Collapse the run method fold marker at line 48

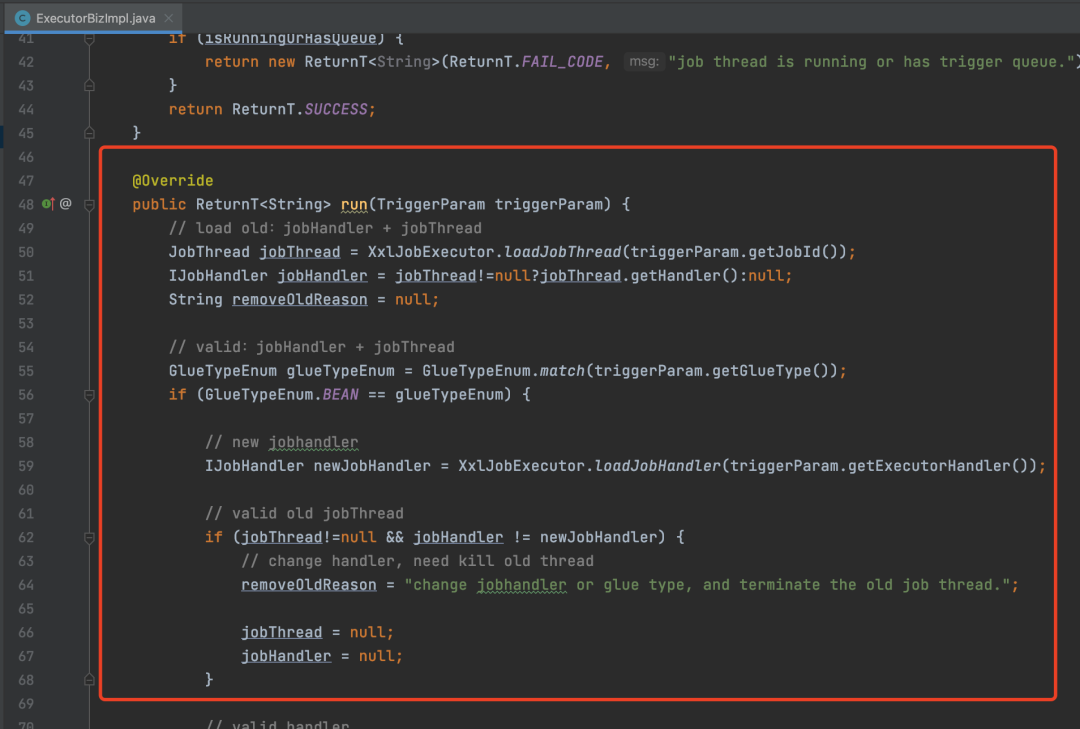tap(89, 205)
